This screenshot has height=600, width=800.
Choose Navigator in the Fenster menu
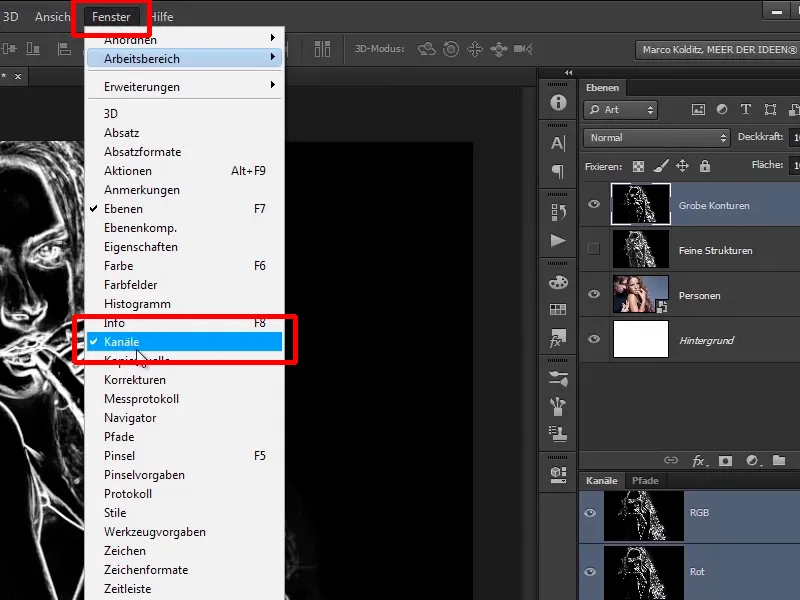click(185, 418)
